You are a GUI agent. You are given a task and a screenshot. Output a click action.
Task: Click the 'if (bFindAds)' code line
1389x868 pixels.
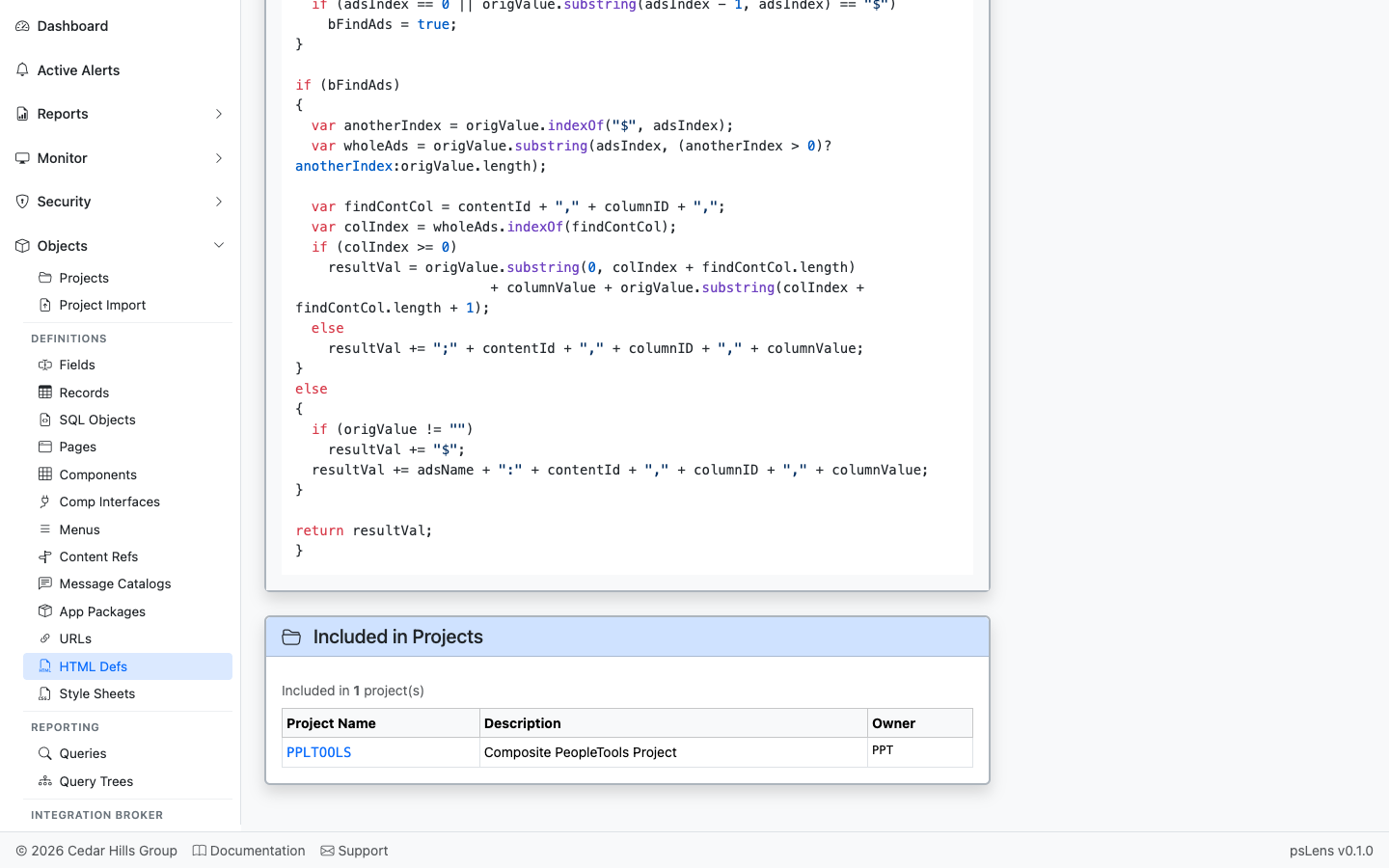point(347,85)
